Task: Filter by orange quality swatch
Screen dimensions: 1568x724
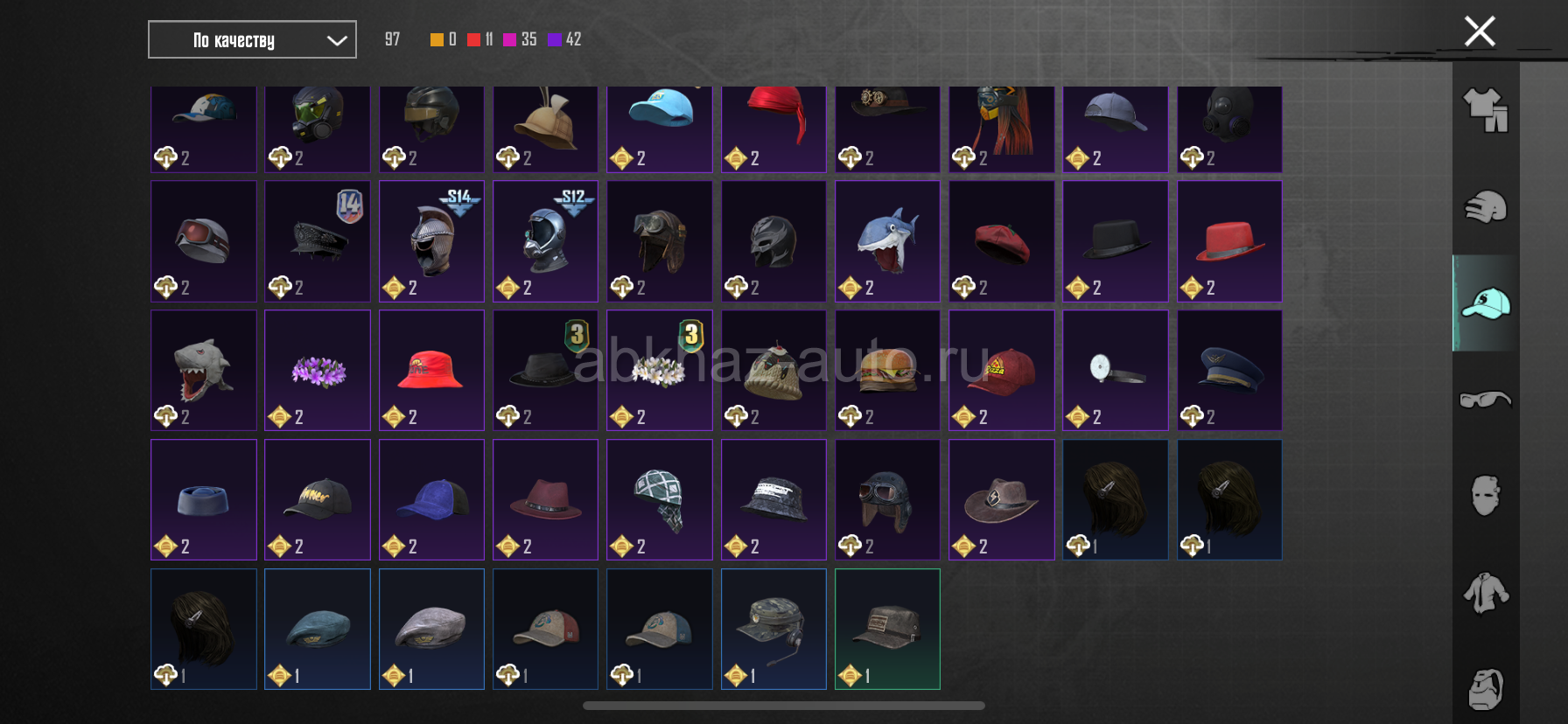Action: (x=437, y=39)
